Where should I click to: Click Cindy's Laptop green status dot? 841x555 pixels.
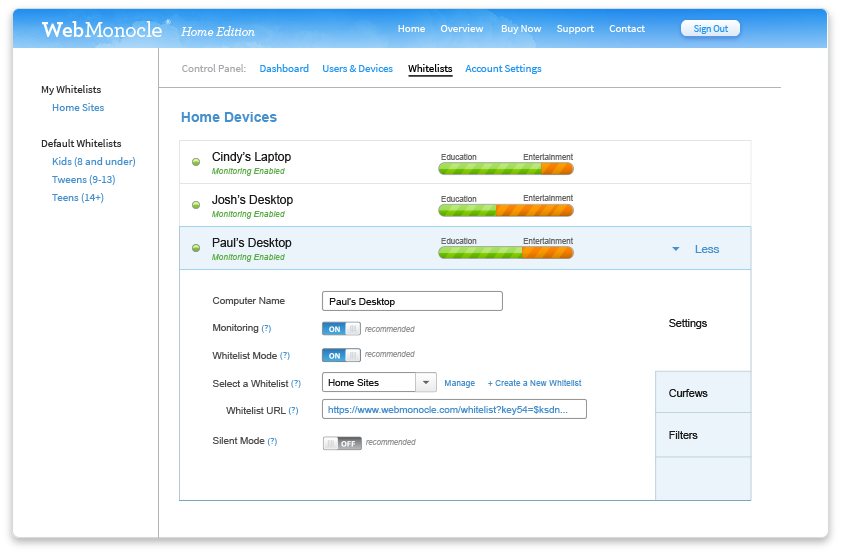[196, 162]
